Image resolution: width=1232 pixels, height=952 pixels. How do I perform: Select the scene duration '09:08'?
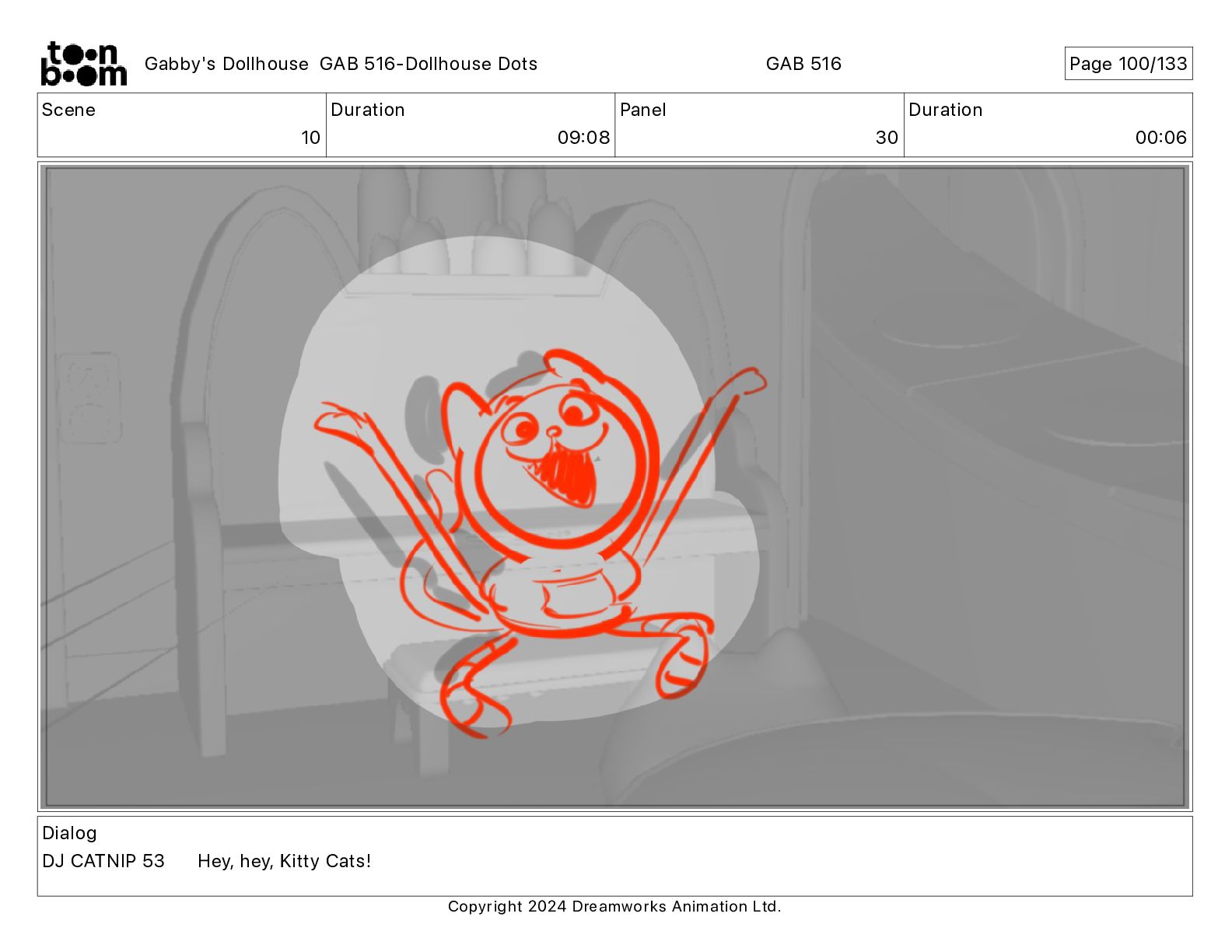[x=583, y=138]
